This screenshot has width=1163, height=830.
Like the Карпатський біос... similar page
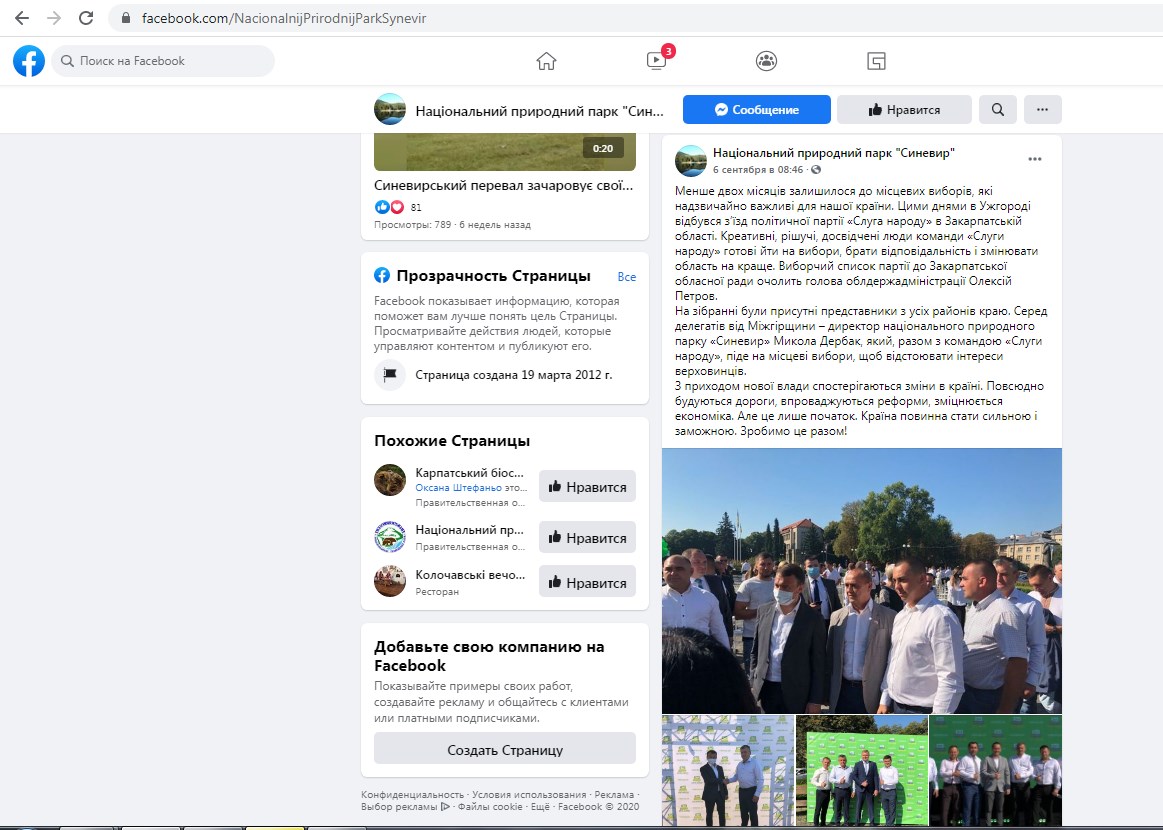click(x=587, y=487)
